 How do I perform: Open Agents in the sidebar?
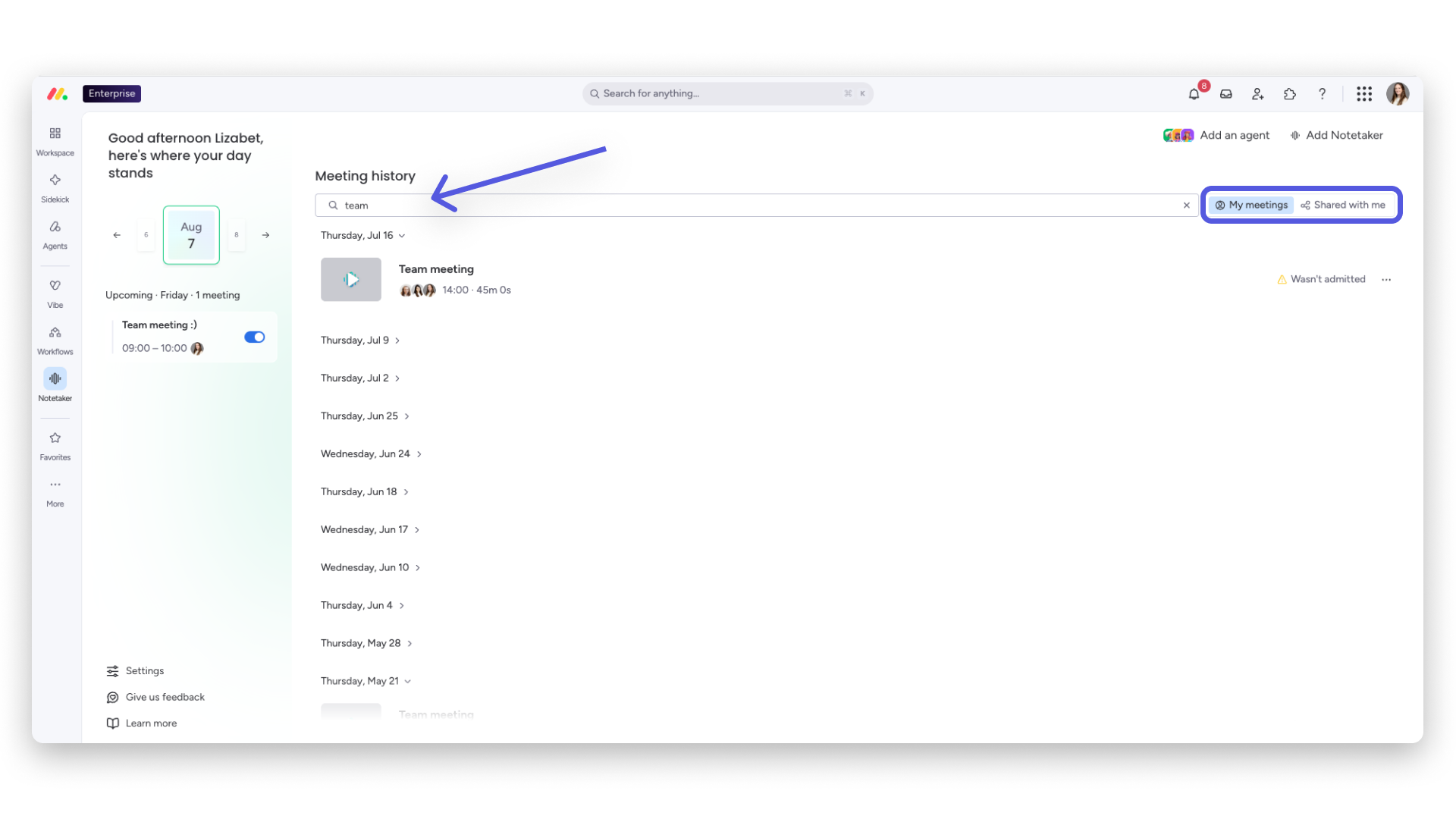coord(55,234)
